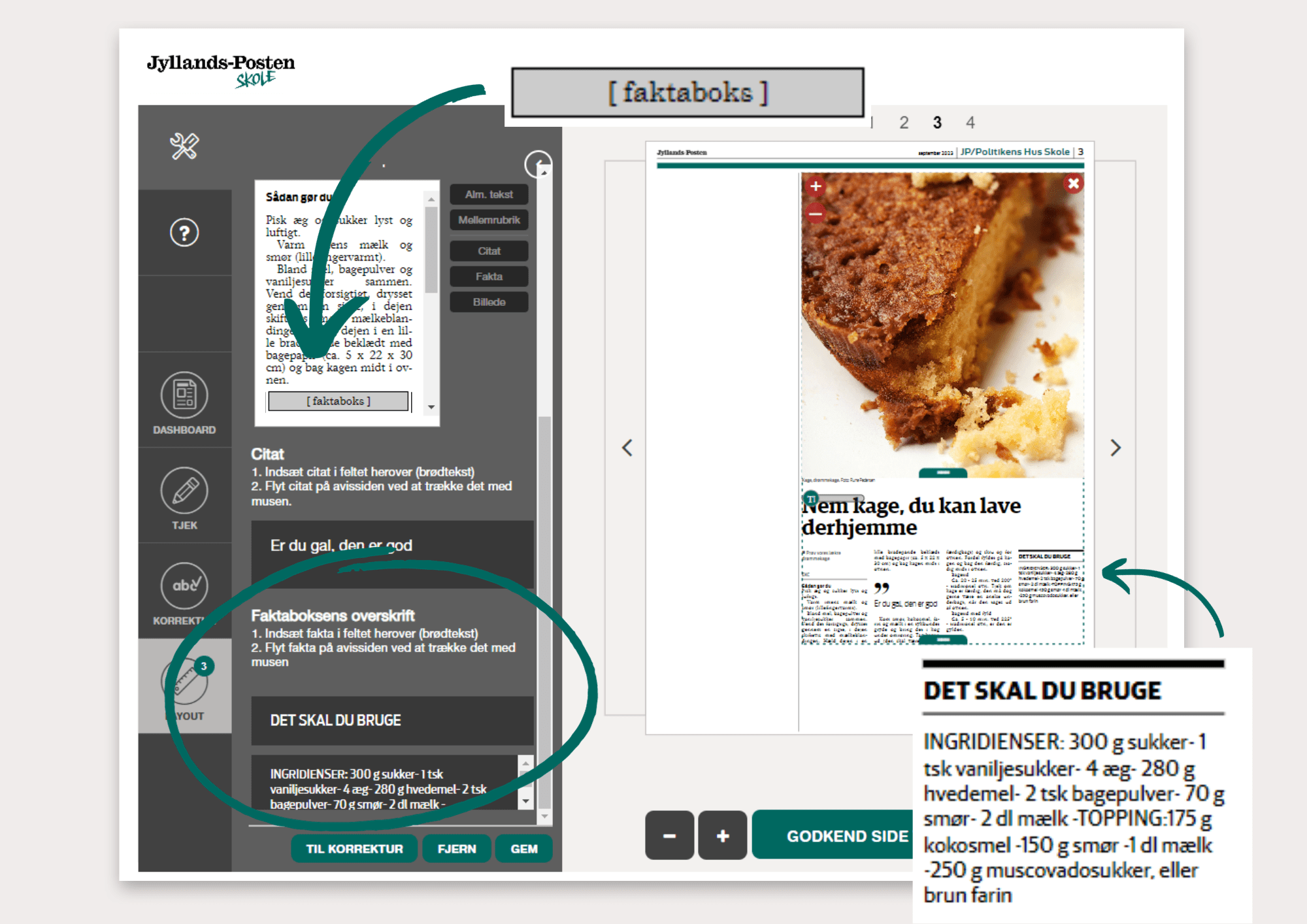Click the Til Korrektur button
This screenshot has width=1307, height=924.
click(354, 848)
